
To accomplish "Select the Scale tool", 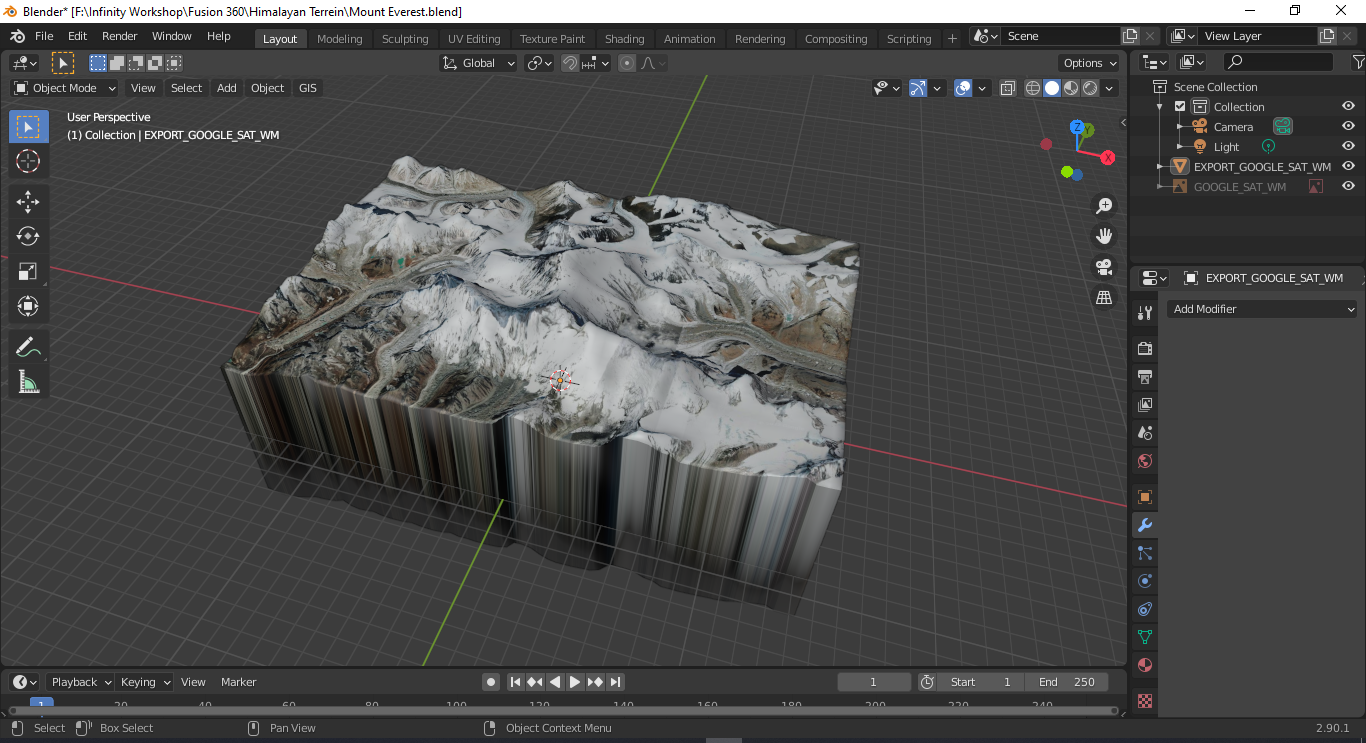I will point(28,271).
